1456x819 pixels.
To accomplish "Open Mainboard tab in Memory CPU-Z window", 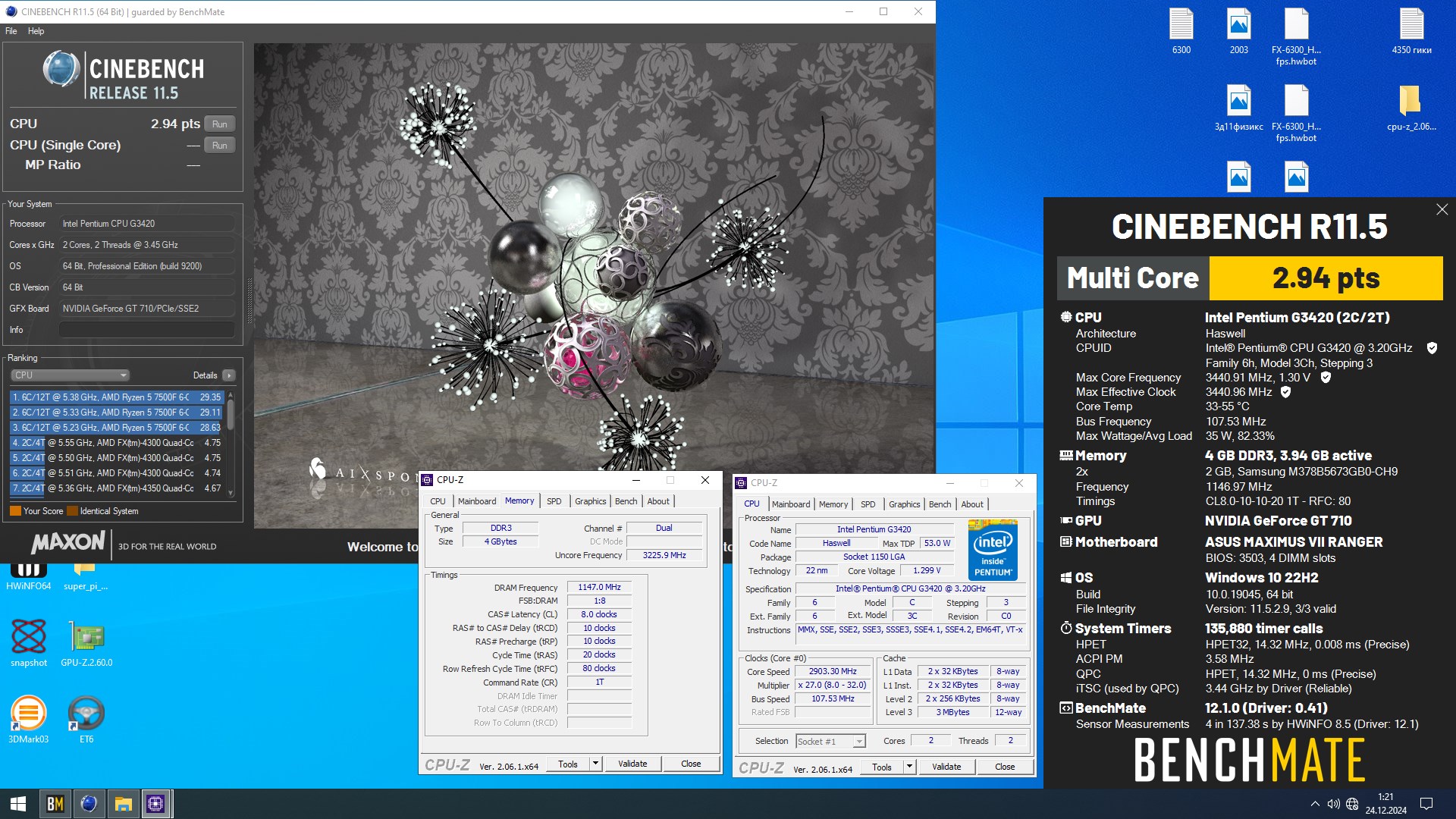I will [477, 501].
